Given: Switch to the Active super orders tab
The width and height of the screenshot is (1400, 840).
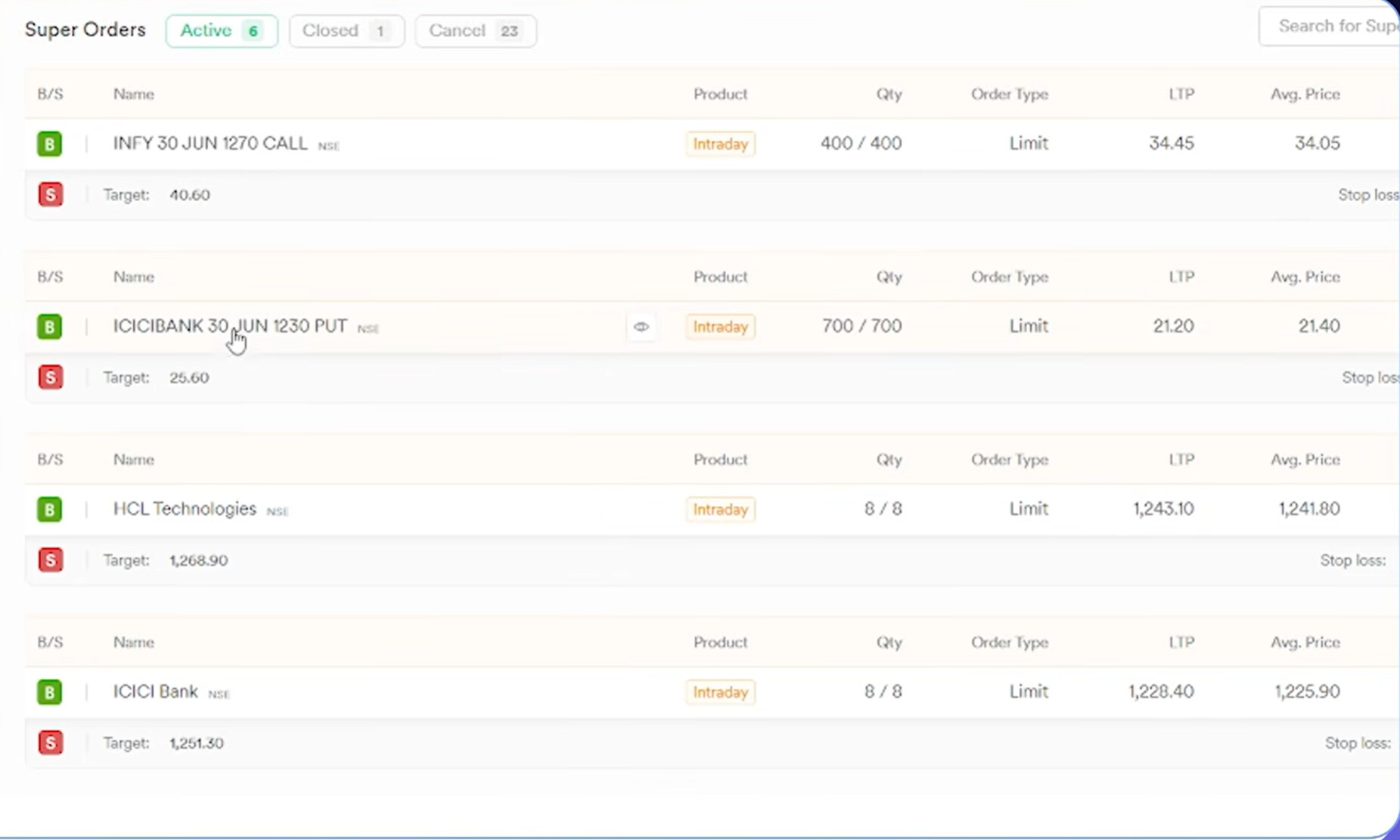Looking at the screenshot, I should [x=222, y=31].
